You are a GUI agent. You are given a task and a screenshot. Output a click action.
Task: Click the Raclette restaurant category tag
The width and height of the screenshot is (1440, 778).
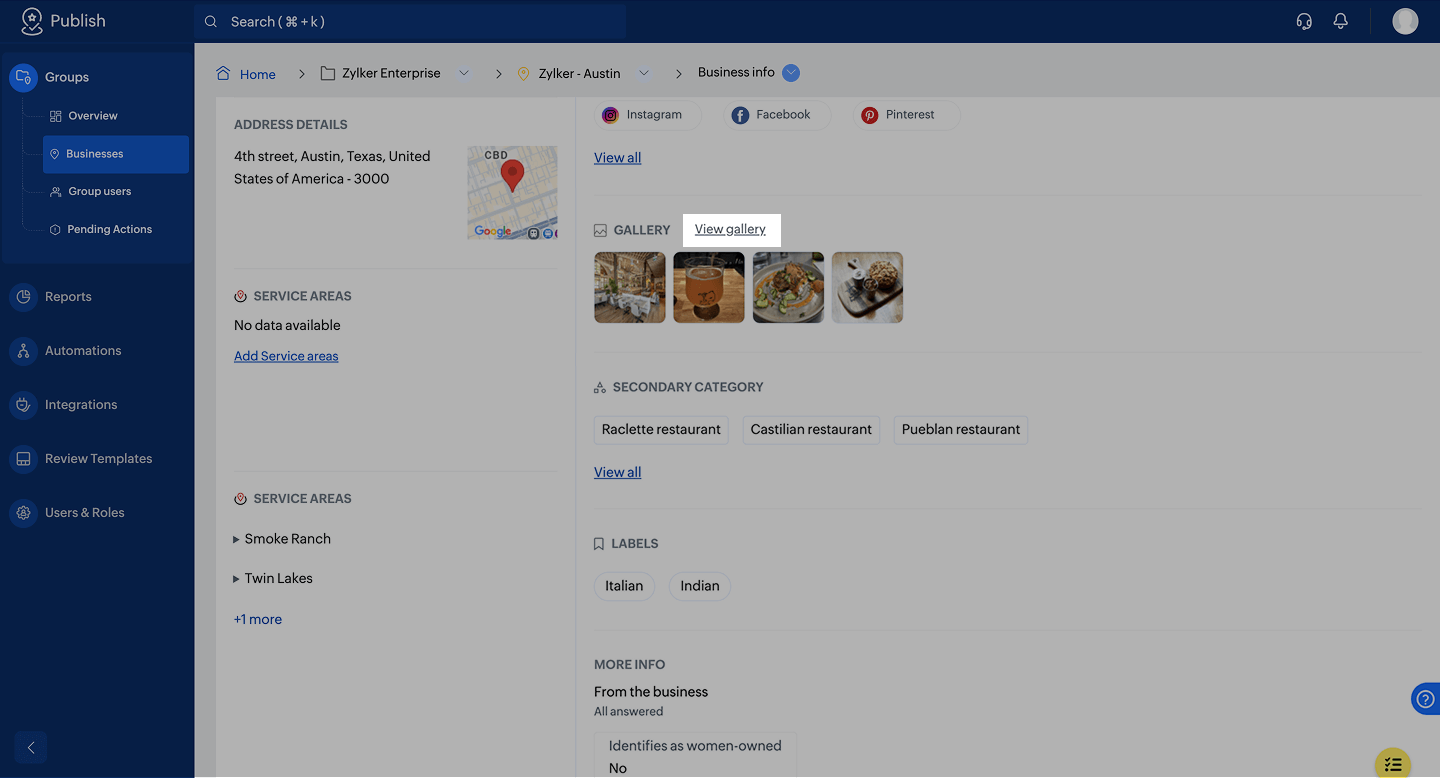tap(661, 430)
